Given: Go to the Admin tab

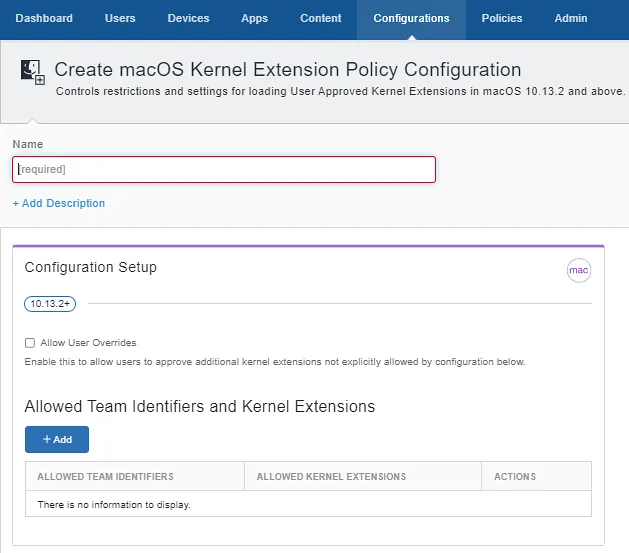Looking at the screenshot, I should coord(570,18).
